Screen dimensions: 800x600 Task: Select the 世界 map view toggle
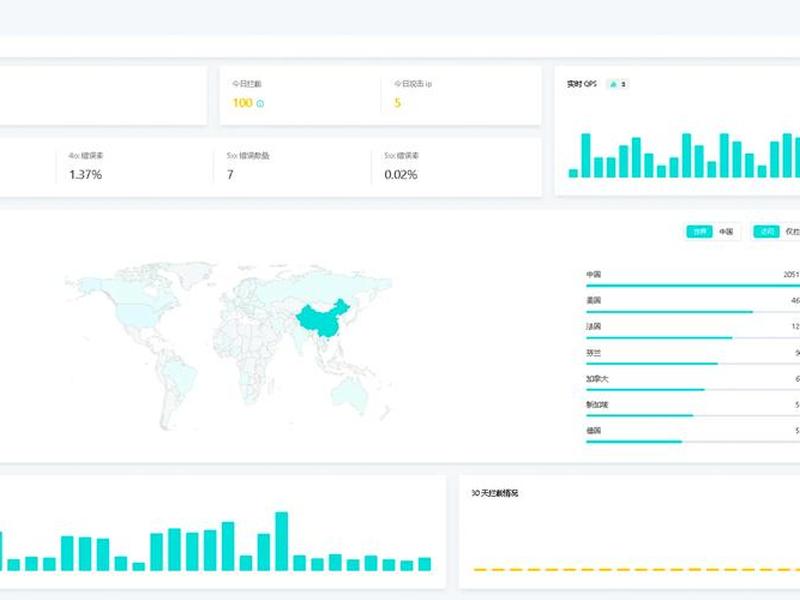click(699, 232)
